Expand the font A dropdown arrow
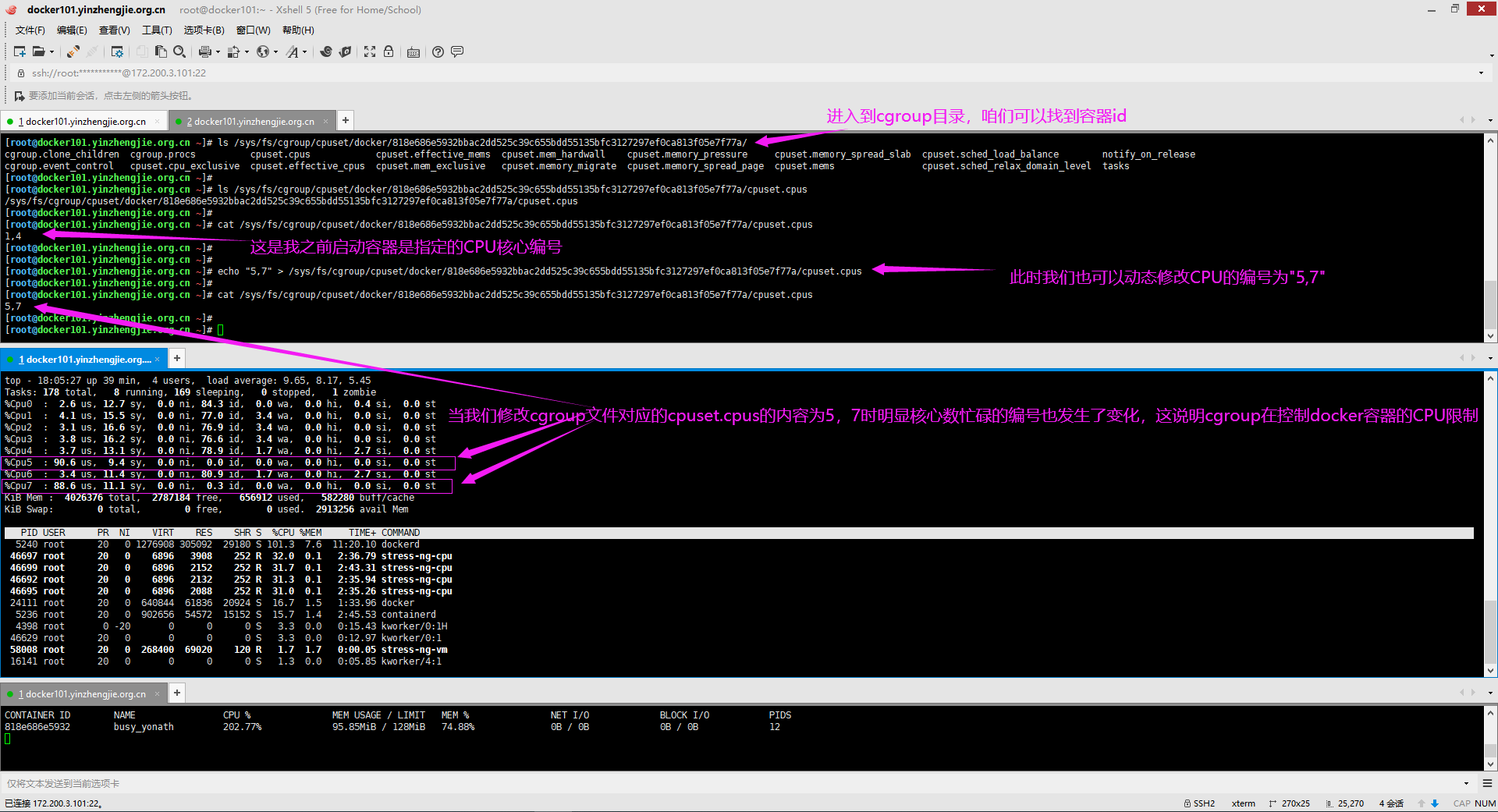 304,52
